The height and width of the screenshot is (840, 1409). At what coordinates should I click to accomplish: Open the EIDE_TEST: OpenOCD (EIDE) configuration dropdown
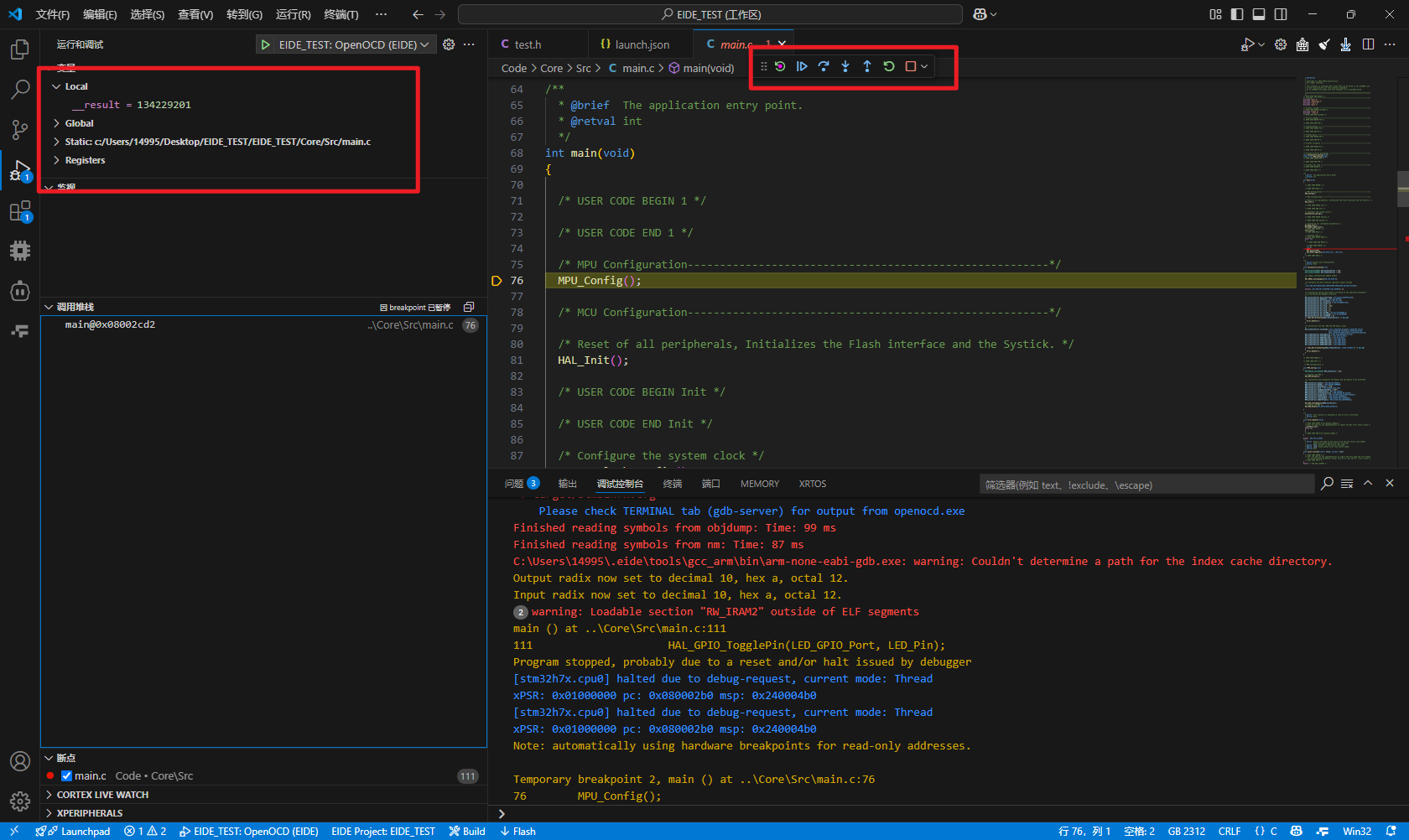tap(353, 44)
